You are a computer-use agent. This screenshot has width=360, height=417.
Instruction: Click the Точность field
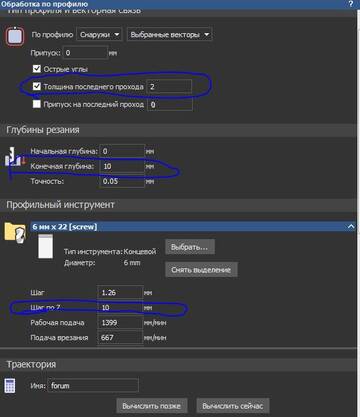pyautogui.click(x=122, y=181)
